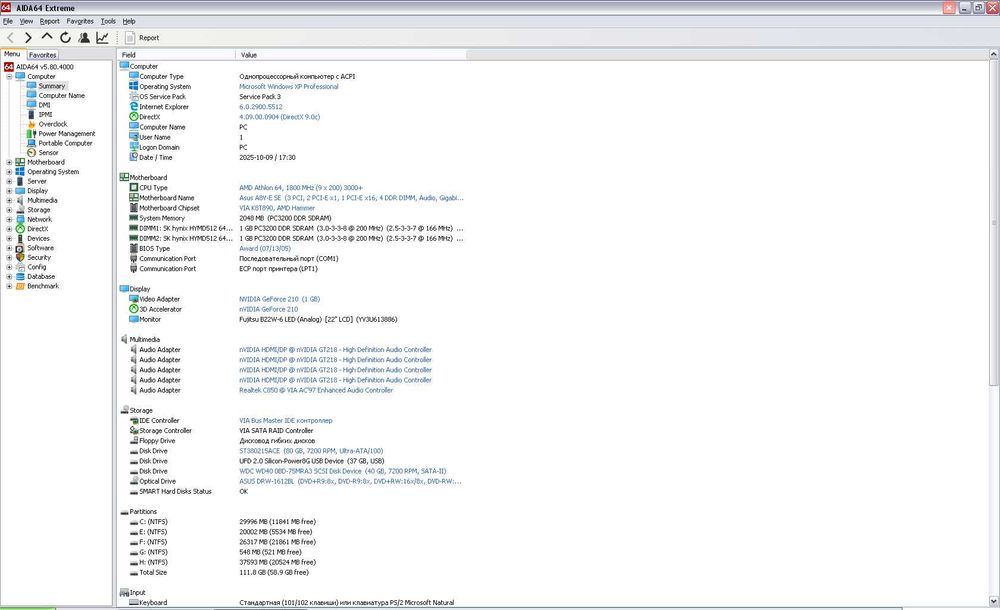Image resolution: width=1000 pixels, height=610 pixels.
Task: Open the File menu
Action: click(x=8, y=21)
